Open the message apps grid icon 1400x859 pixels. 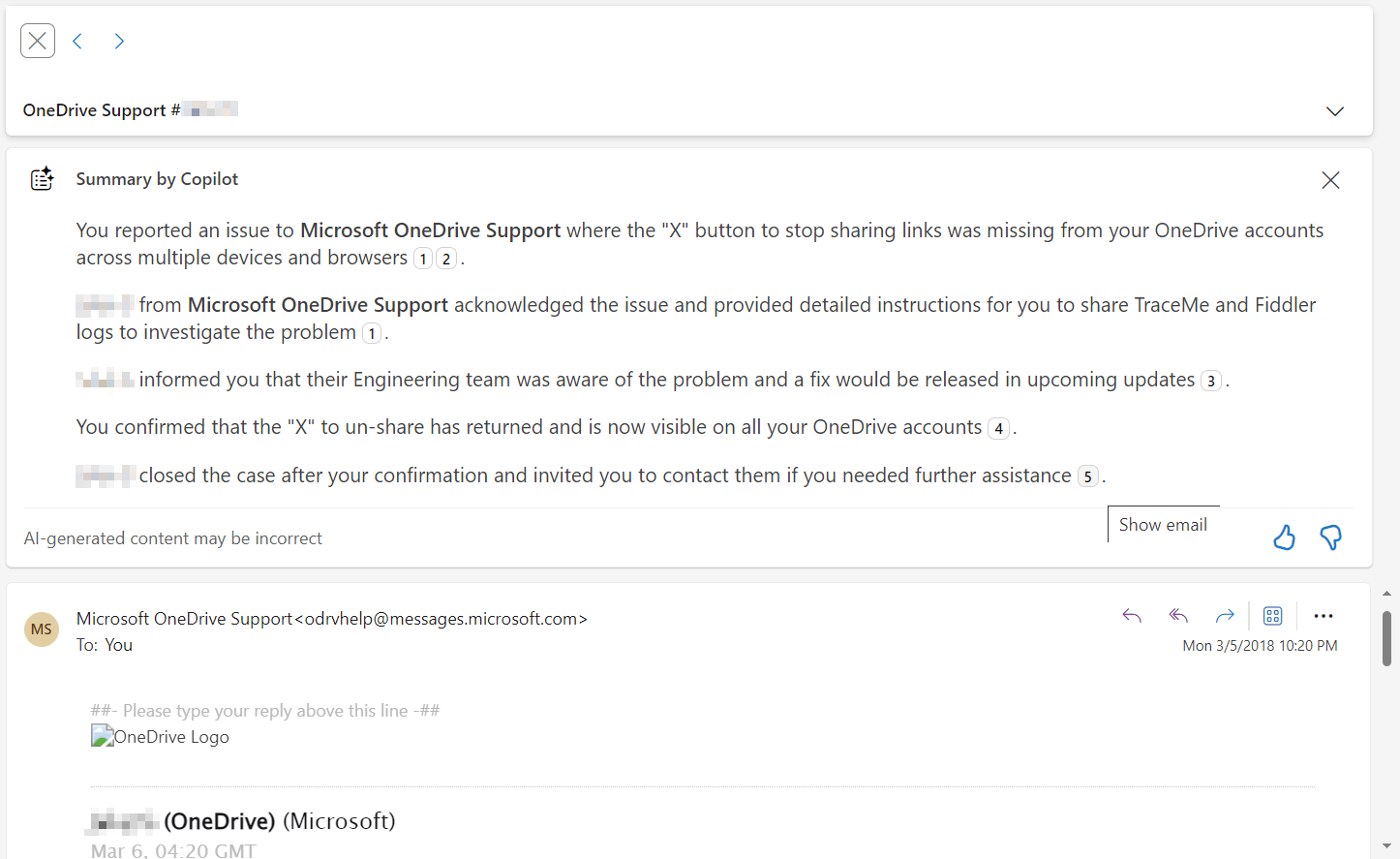[1272, 615]
